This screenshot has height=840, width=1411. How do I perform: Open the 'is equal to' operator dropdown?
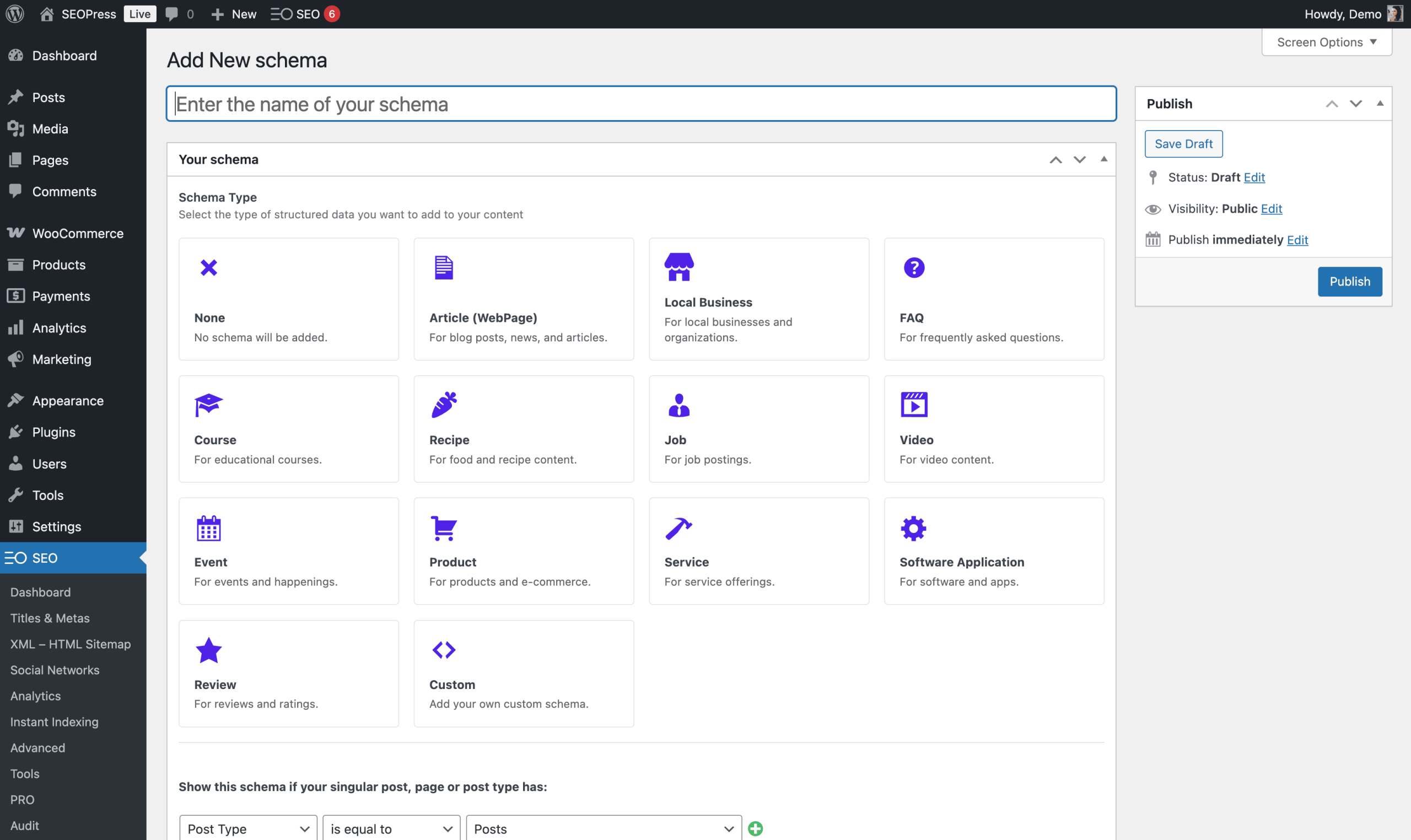pyautogui.click(x=391, y=828)
